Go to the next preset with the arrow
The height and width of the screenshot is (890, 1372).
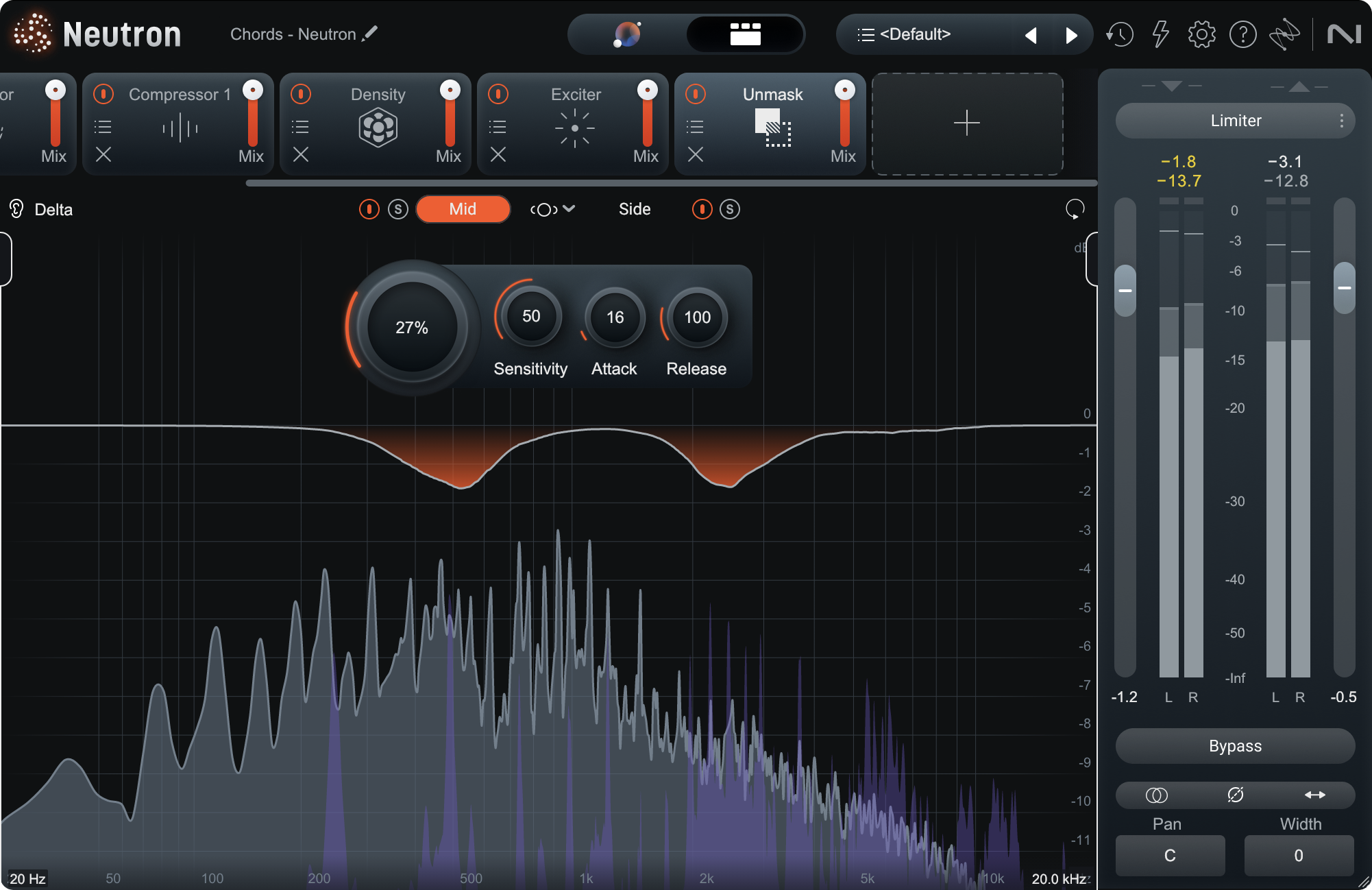point(1073,34)
